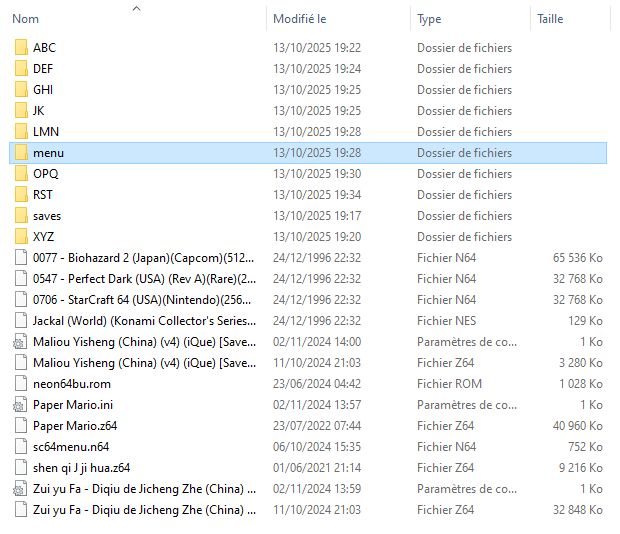
Task: Click the Maliou Yisheng settings file gear icon
Action: 20,342
